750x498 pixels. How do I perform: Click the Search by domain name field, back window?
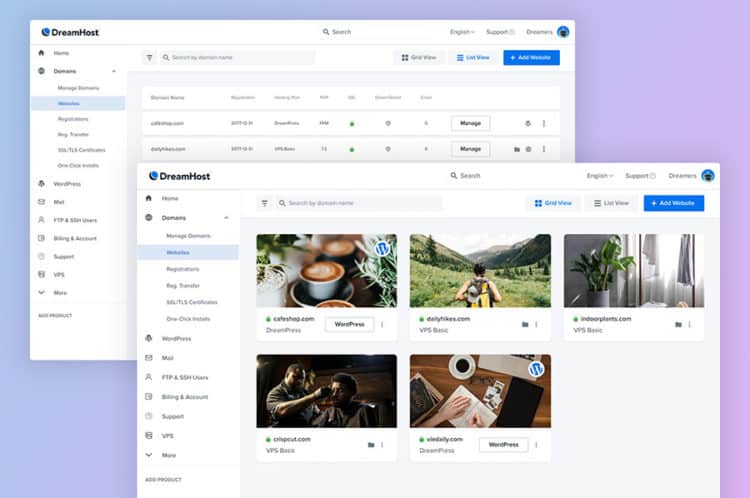pos(238,57)
